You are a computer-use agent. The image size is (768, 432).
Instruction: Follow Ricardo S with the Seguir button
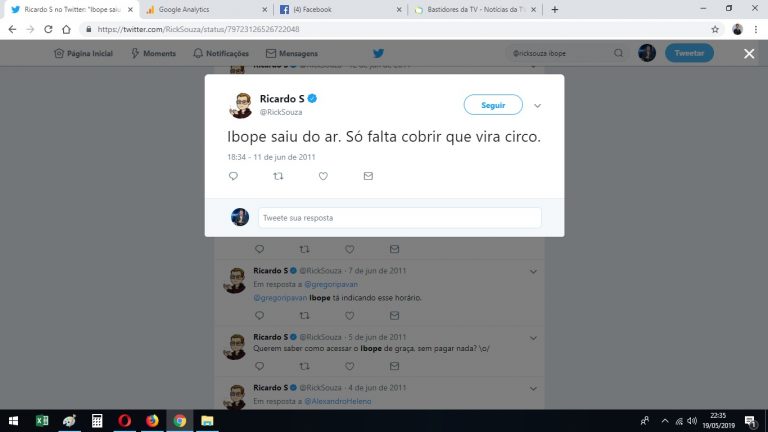pos(493,105)
